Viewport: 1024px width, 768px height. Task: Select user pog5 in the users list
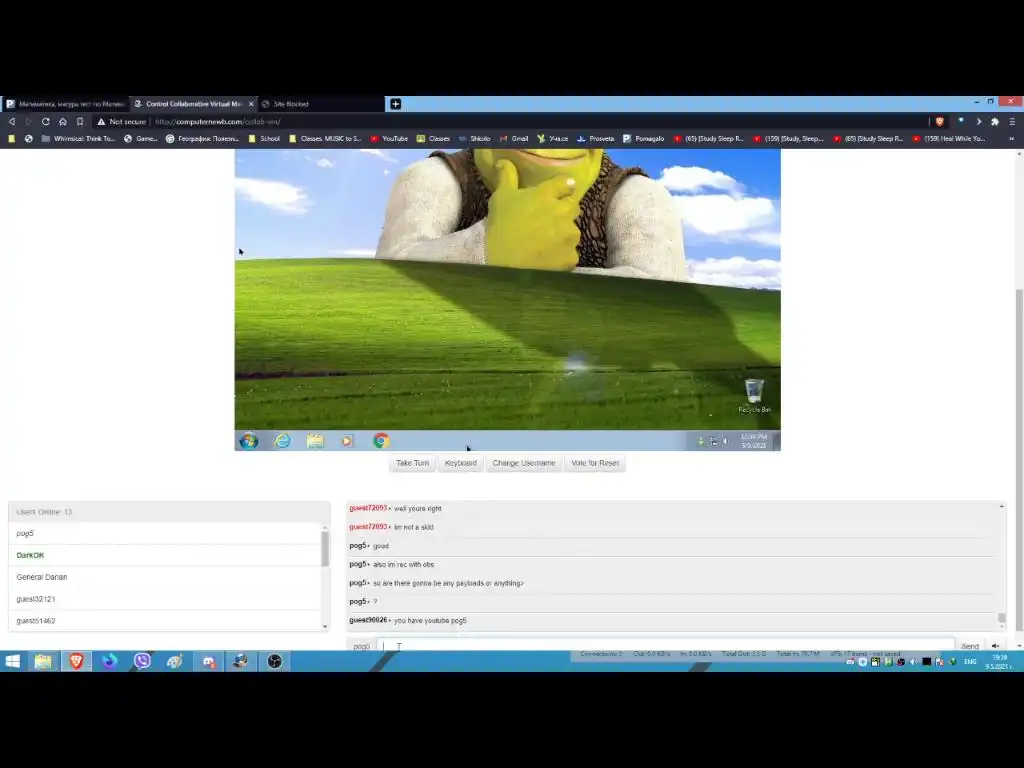pyautogui.click(x=165, y=534)
